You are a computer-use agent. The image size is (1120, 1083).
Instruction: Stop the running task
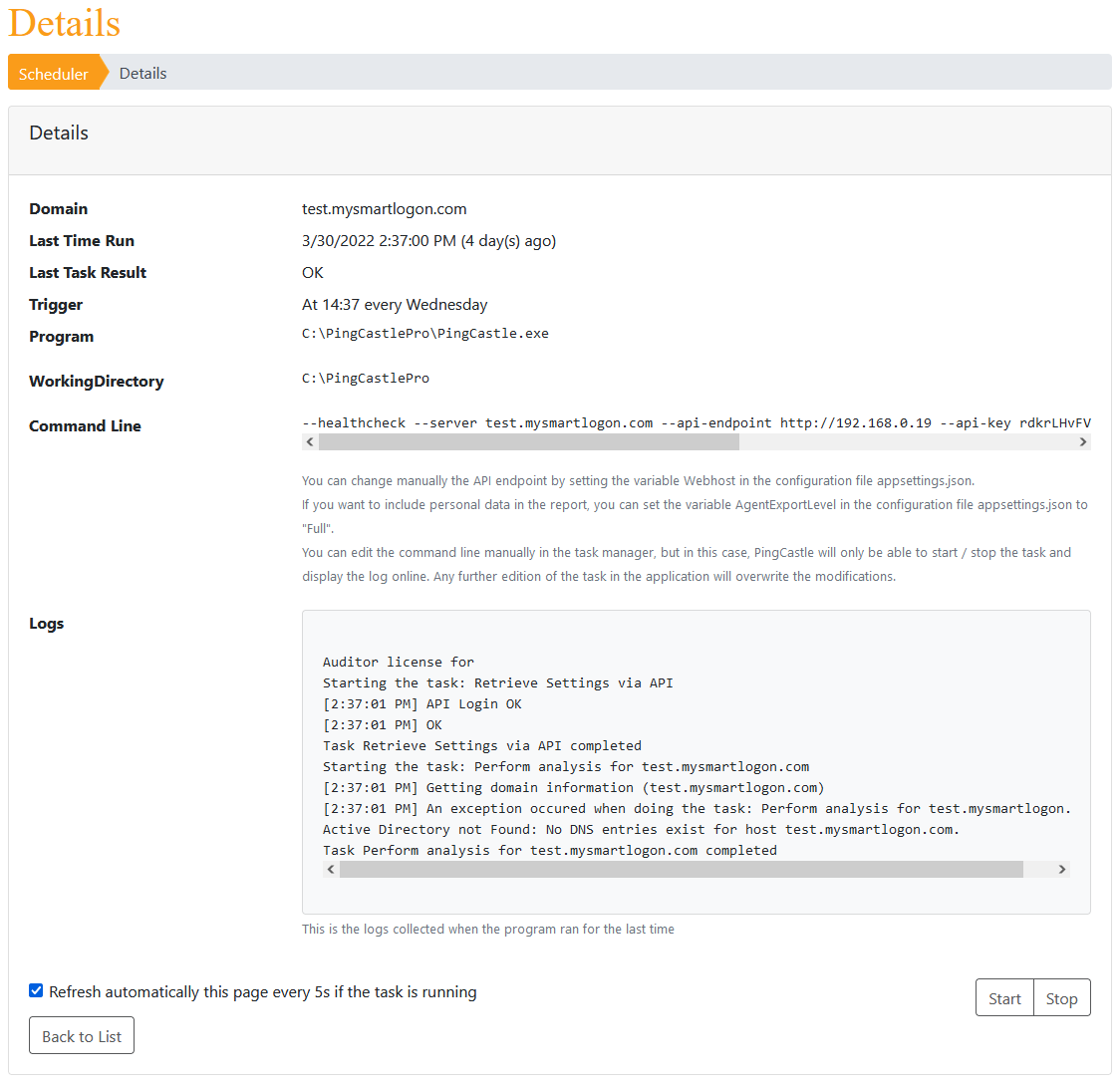(x=1061, y=998)
